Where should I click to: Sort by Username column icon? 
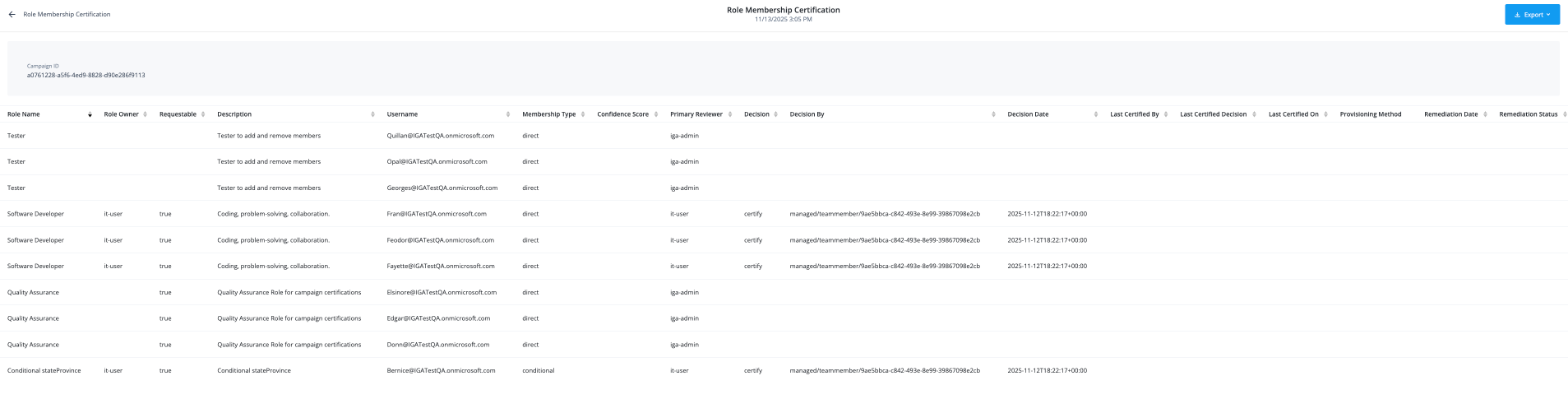click(x=508, y=114)
